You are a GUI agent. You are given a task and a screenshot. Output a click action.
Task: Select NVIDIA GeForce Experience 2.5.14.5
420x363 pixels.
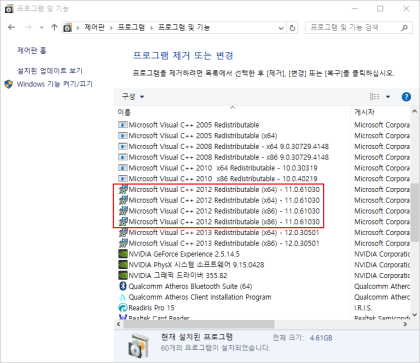tap(184, 254)
